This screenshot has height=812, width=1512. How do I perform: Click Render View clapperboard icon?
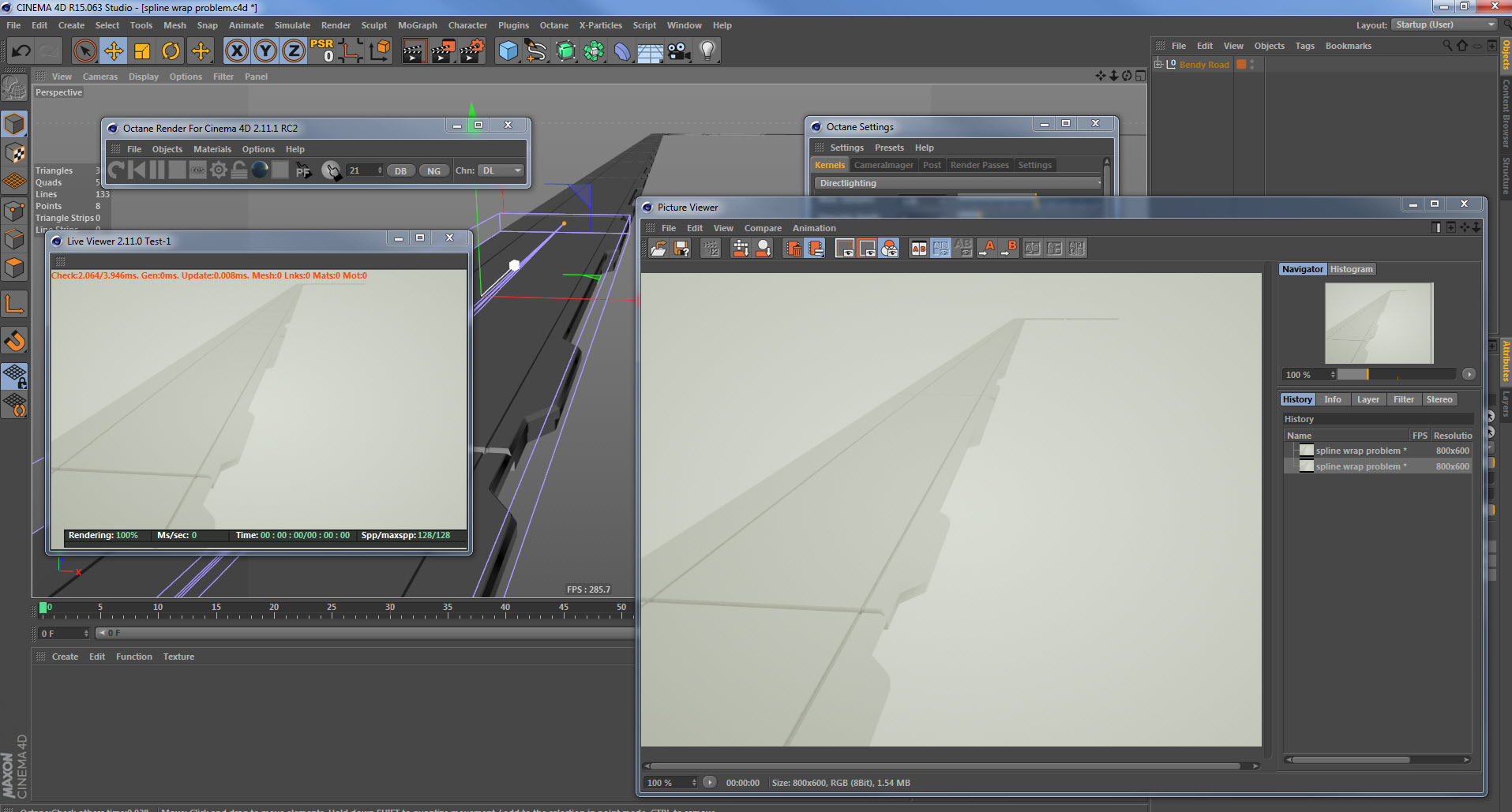click(x=414, y=51)
